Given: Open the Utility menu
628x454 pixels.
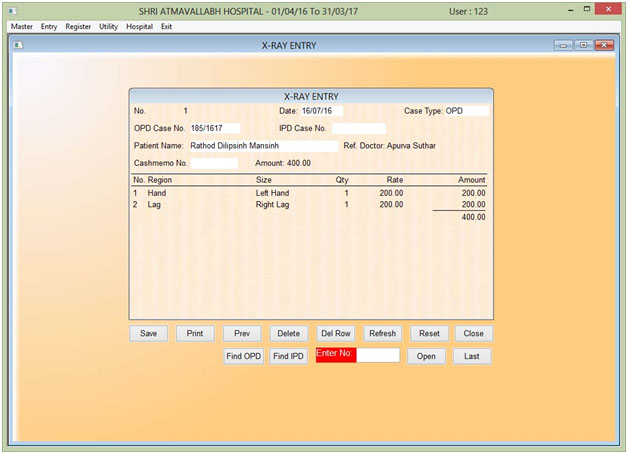Looking at the screenshot, I should pos(108,26).
